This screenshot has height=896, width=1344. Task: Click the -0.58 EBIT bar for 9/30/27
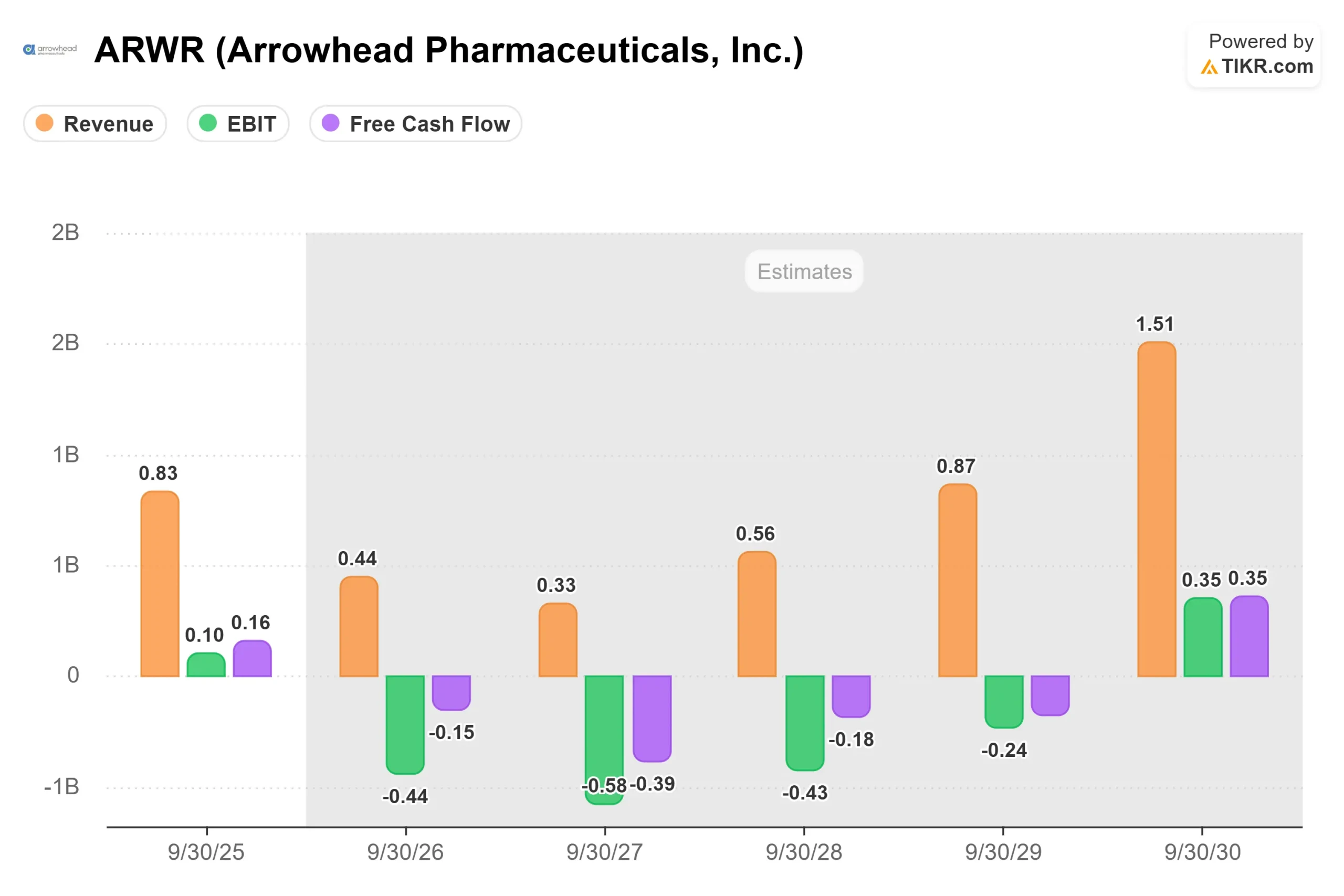point(604,740)
